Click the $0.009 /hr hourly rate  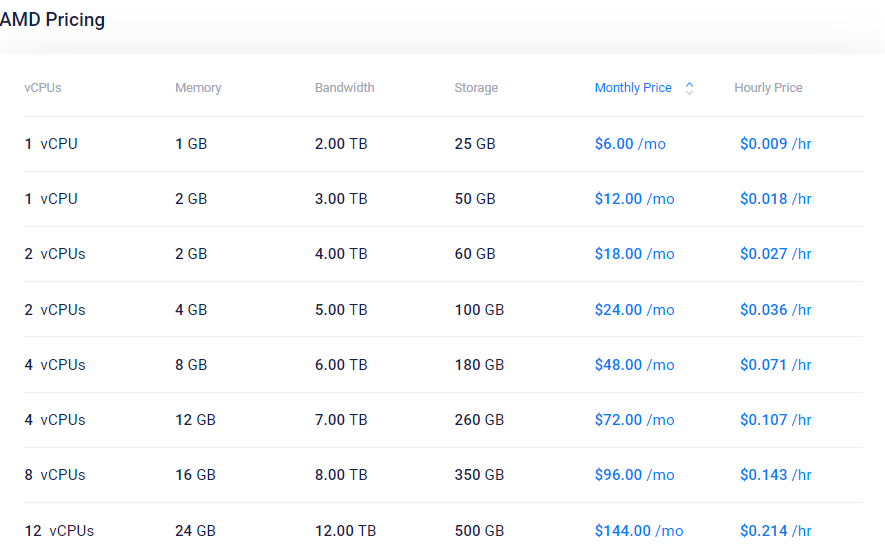coord(775,144)
